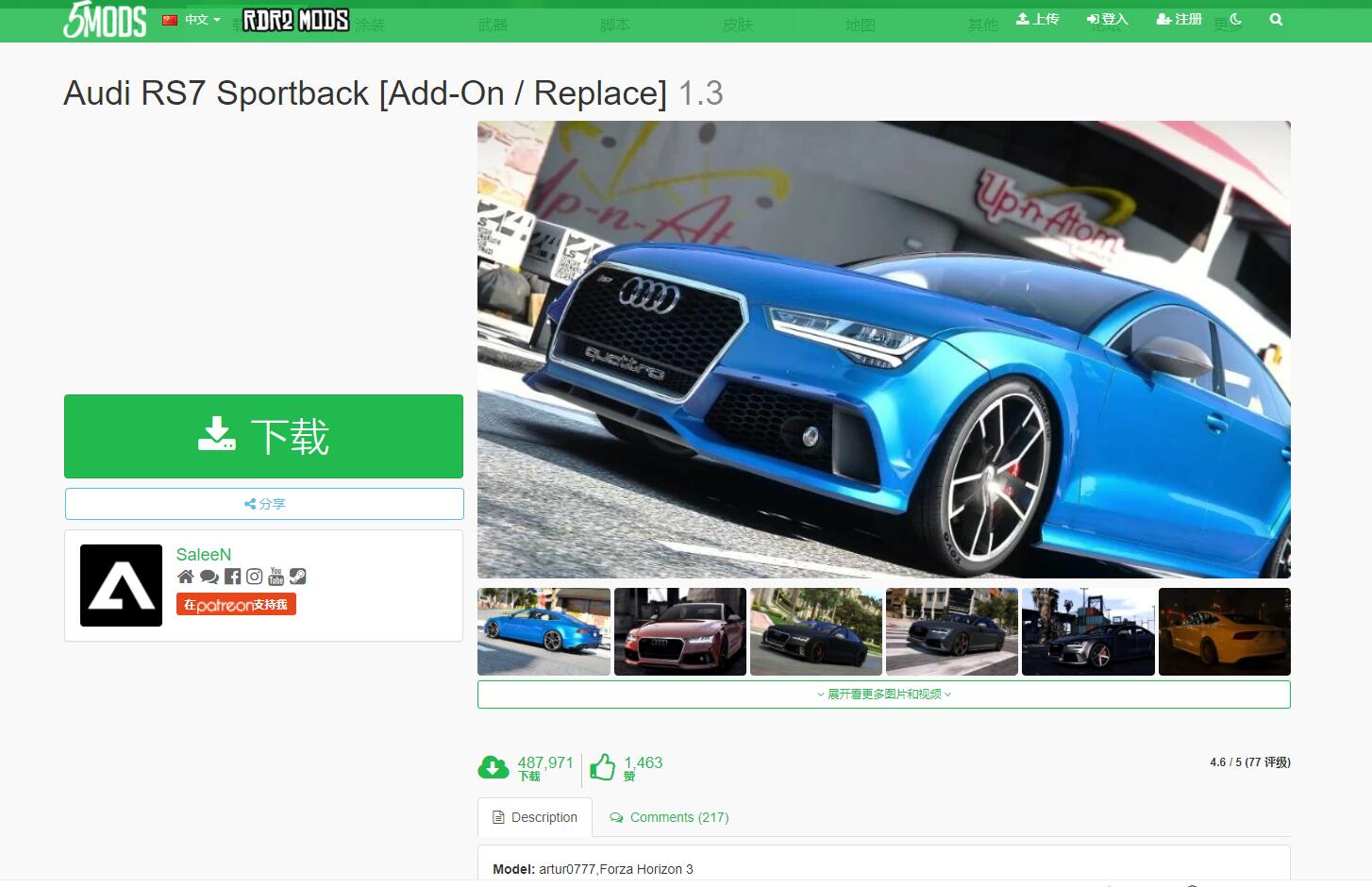Open the 其他 menu category

tap(982, 25)
